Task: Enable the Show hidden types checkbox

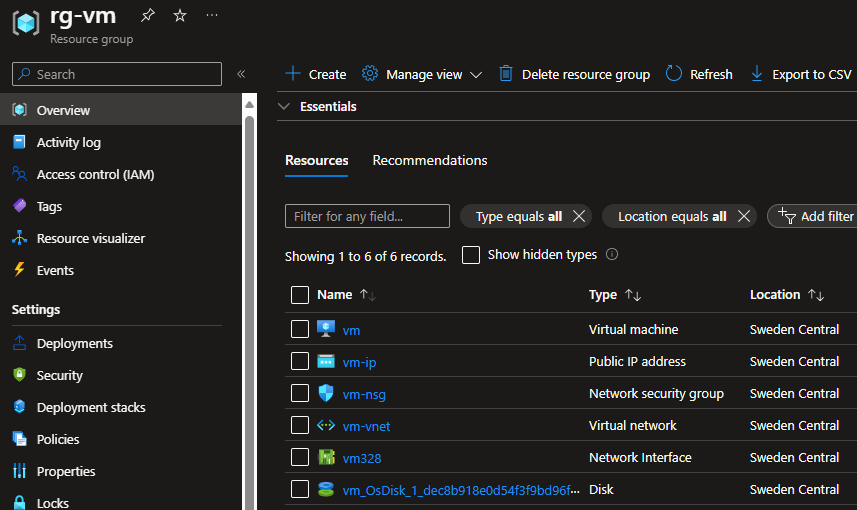Action: click(471, 255)
